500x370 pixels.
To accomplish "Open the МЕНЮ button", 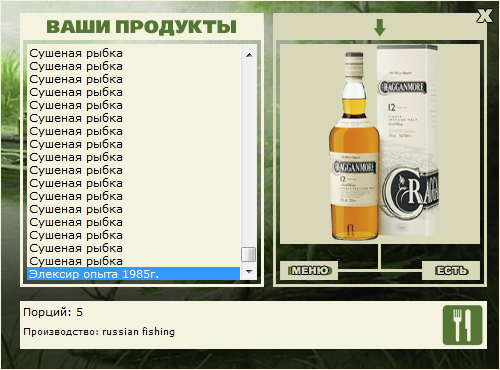I will (309, 270).
